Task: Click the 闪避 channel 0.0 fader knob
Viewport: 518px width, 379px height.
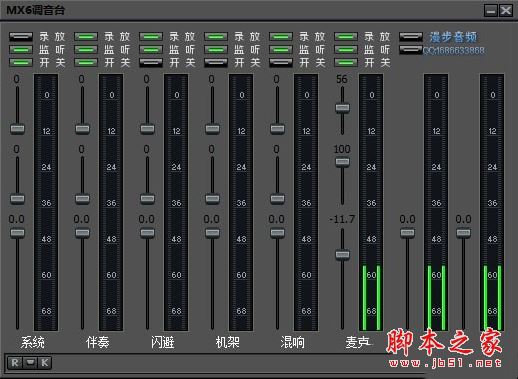Action: 147,233
